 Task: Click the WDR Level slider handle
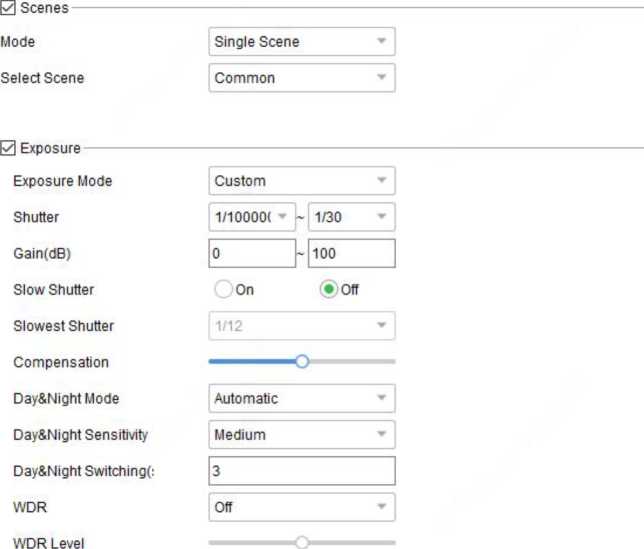302,543
